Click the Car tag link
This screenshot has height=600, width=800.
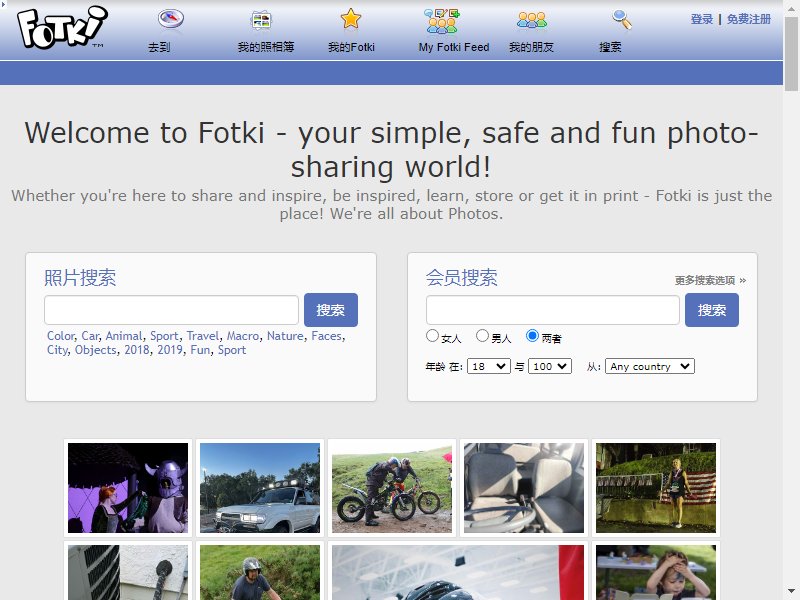pyautogui.click(x=90, y=336)
